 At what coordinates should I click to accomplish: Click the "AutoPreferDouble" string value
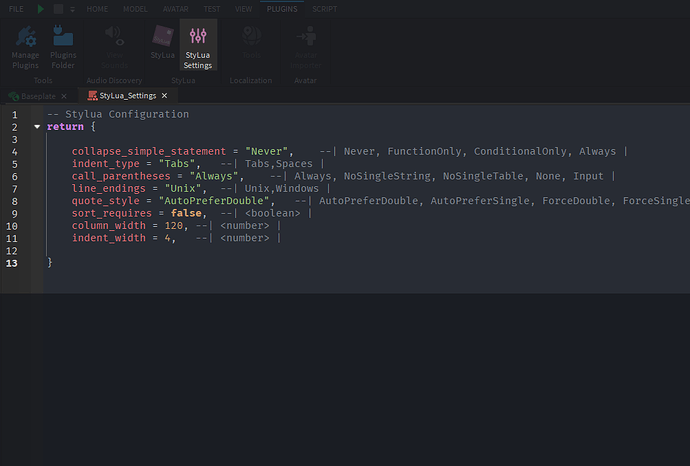(214, 201)
